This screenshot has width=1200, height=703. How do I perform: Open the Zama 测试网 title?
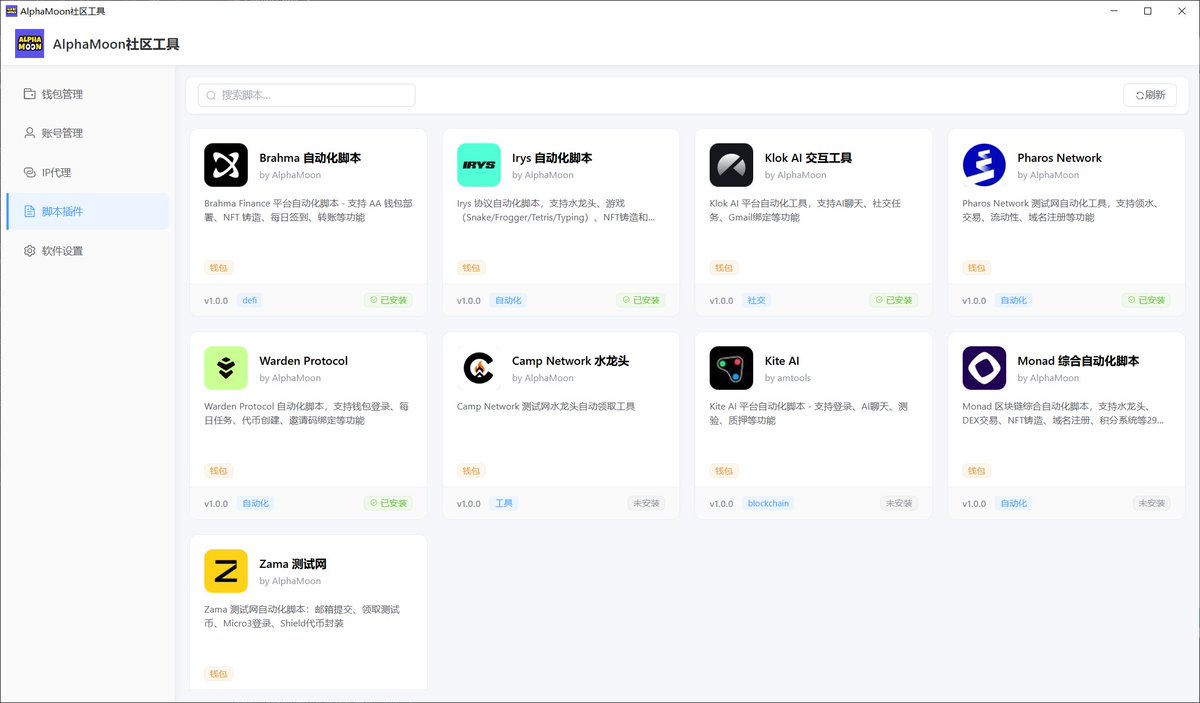click(293, 564)
